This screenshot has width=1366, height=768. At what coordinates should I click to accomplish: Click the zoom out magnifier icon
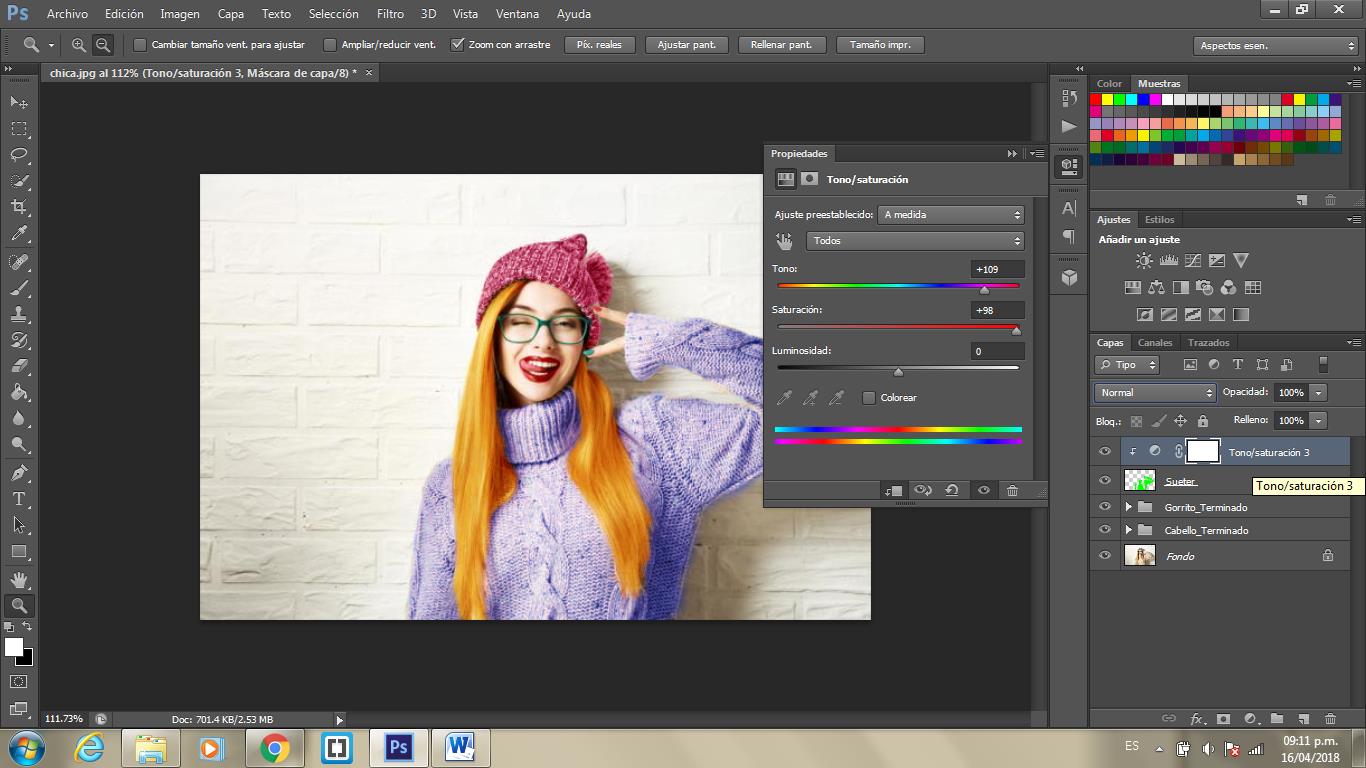tap(102, 45)
